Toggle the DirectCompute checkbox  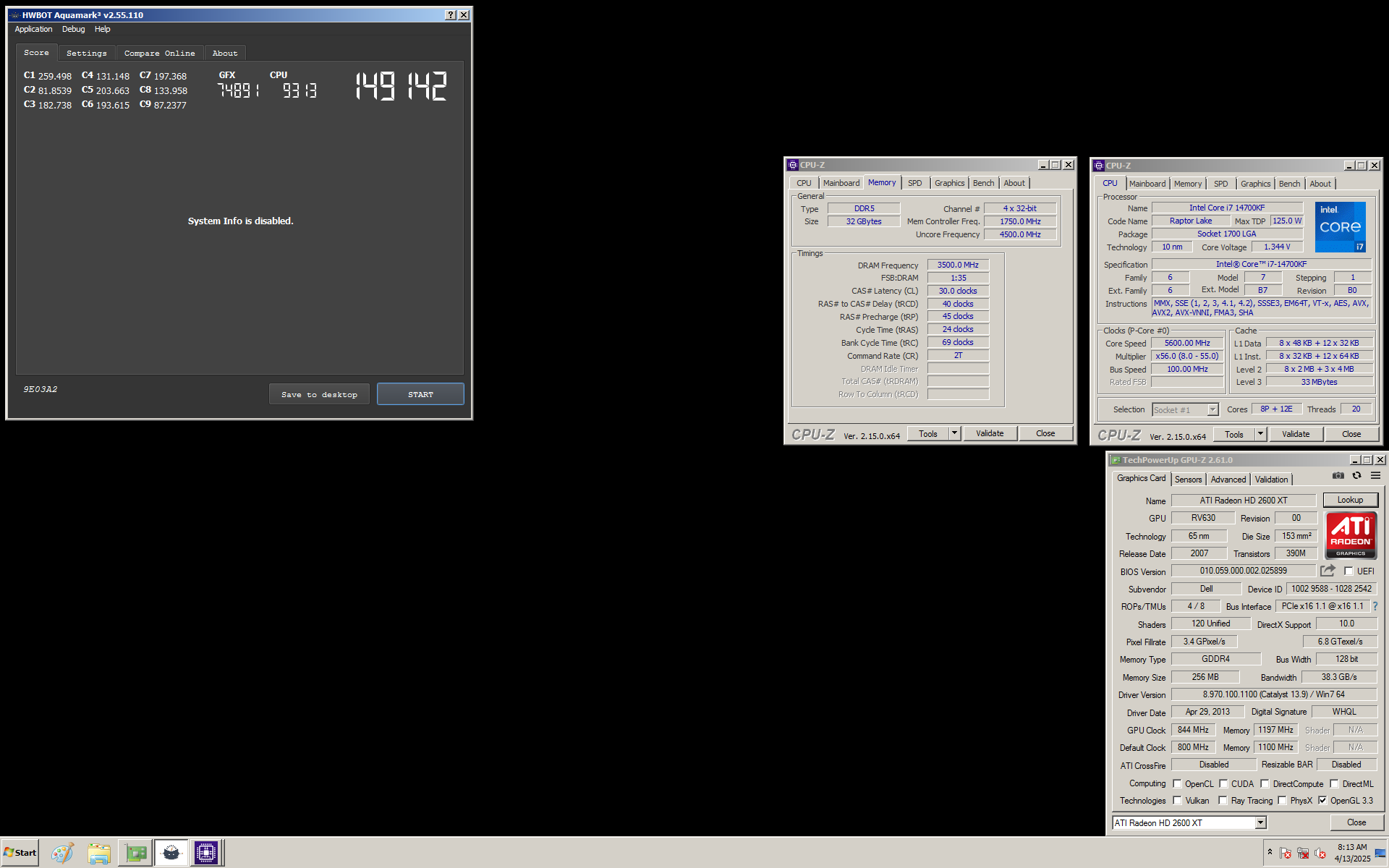click(1265, 783)
